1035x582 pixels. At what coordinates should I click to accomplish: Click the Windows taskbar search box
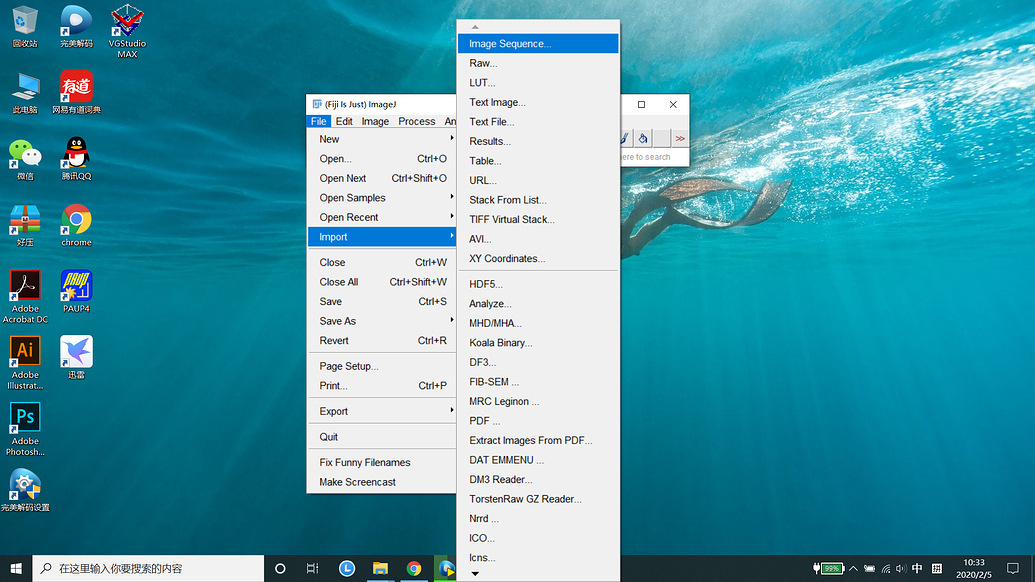[150, 568]
